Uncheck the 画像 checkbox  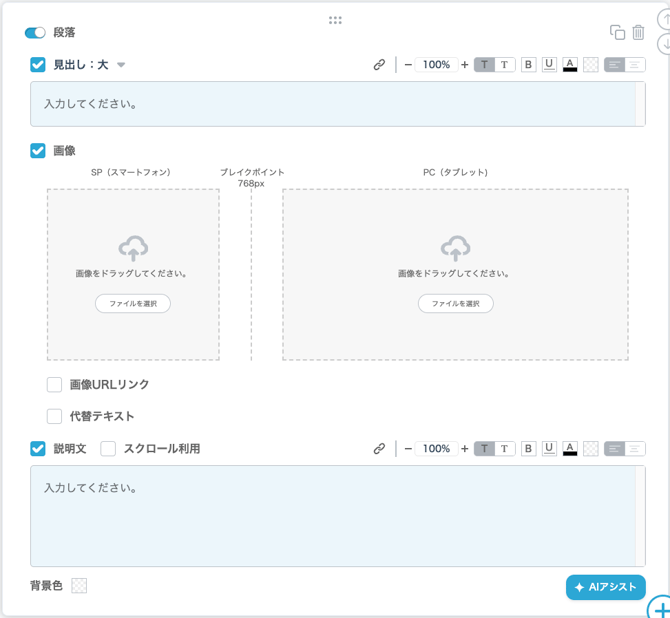[38, 150]
